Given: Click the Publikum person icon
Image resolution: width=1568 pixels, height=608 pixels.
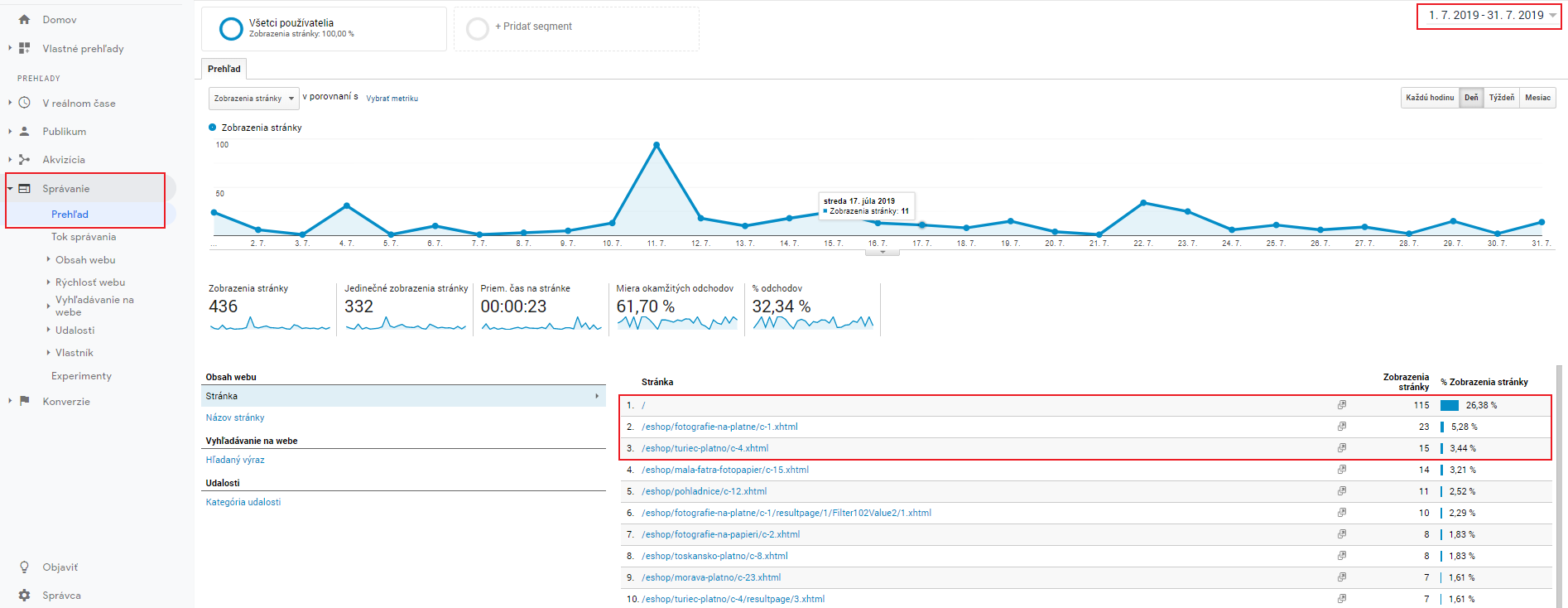Looking at the screenshot, I should click(24, 131).
